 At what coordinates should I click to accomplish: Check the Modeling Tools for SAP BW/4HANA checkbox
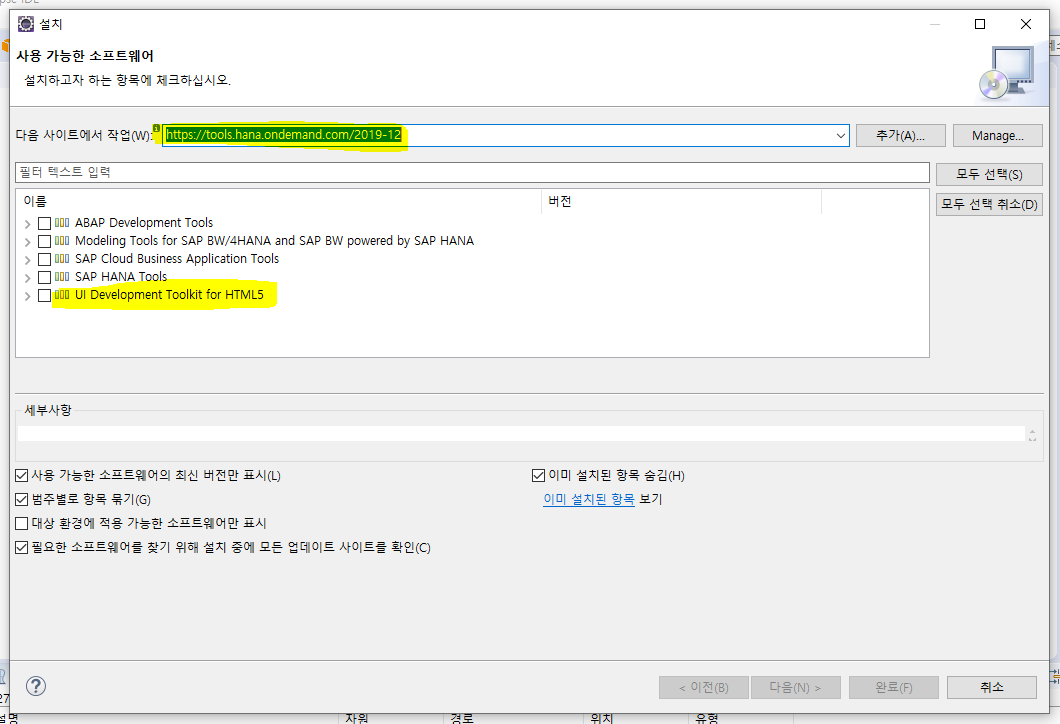click(x=45, y=241)
